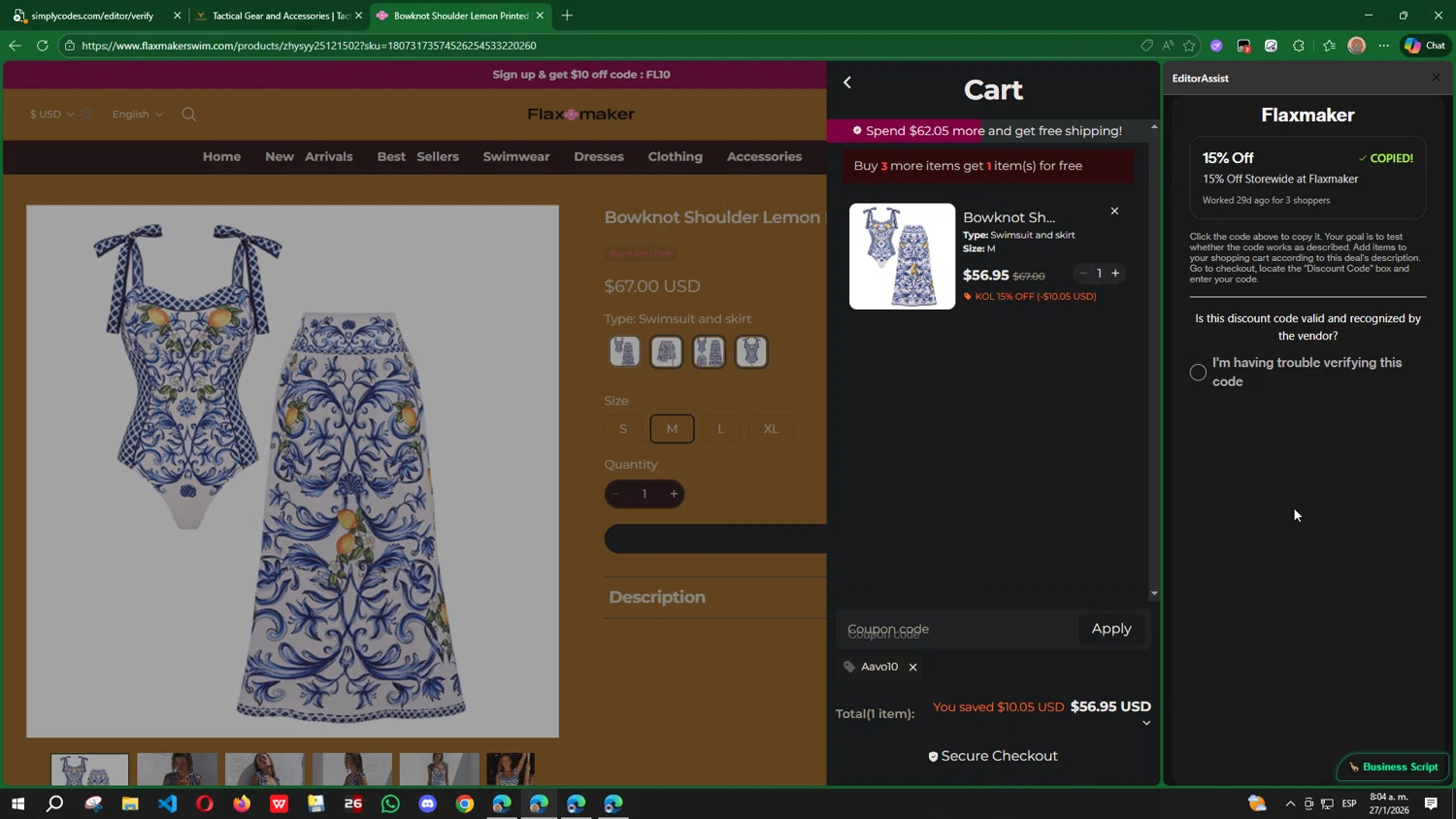Select the third product gallery thumbnail
The width and height of the screenshot is (1456, 819).
click(x=264, y=770)
